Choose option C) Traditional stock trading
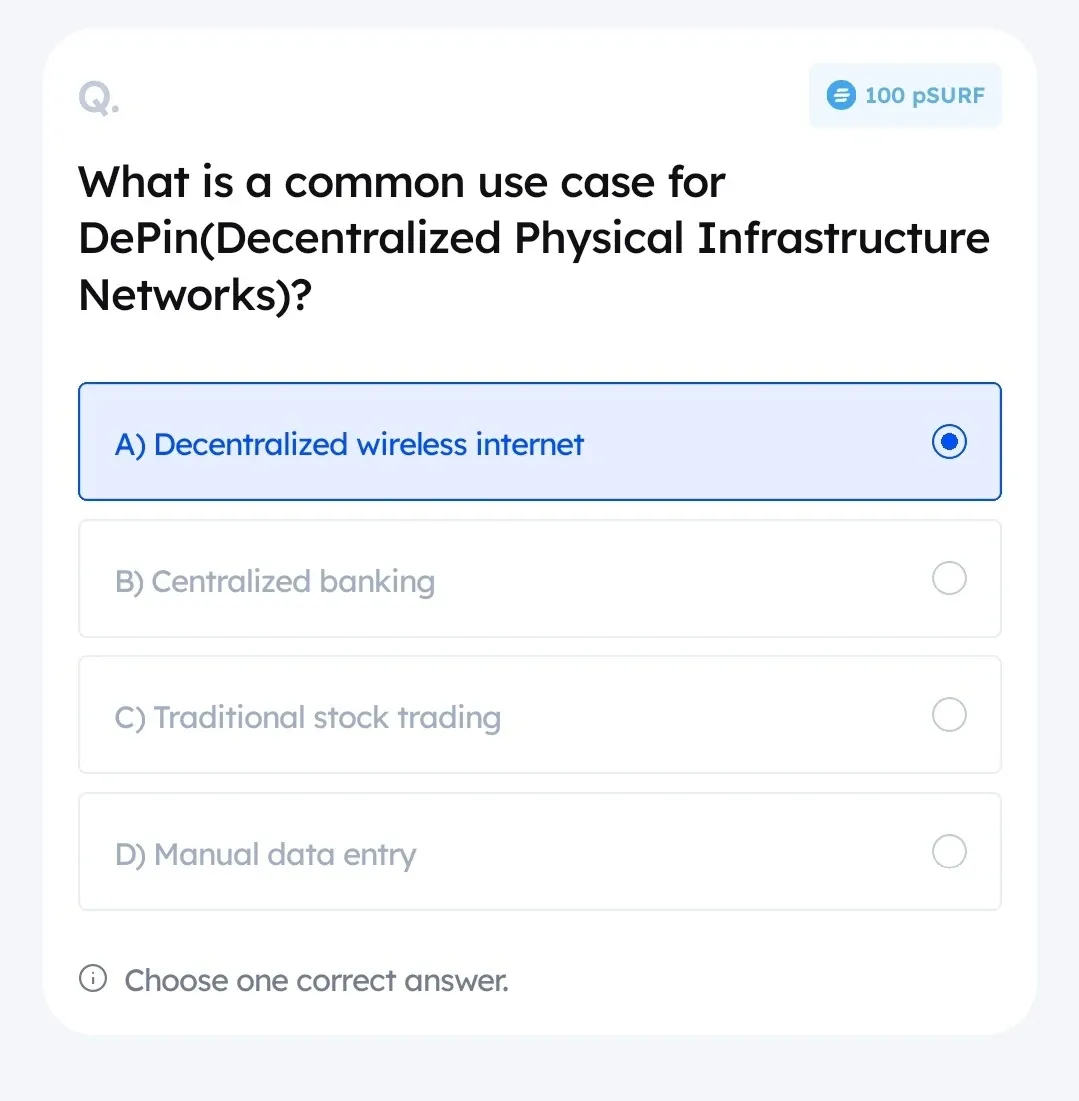 click(540, 715)
